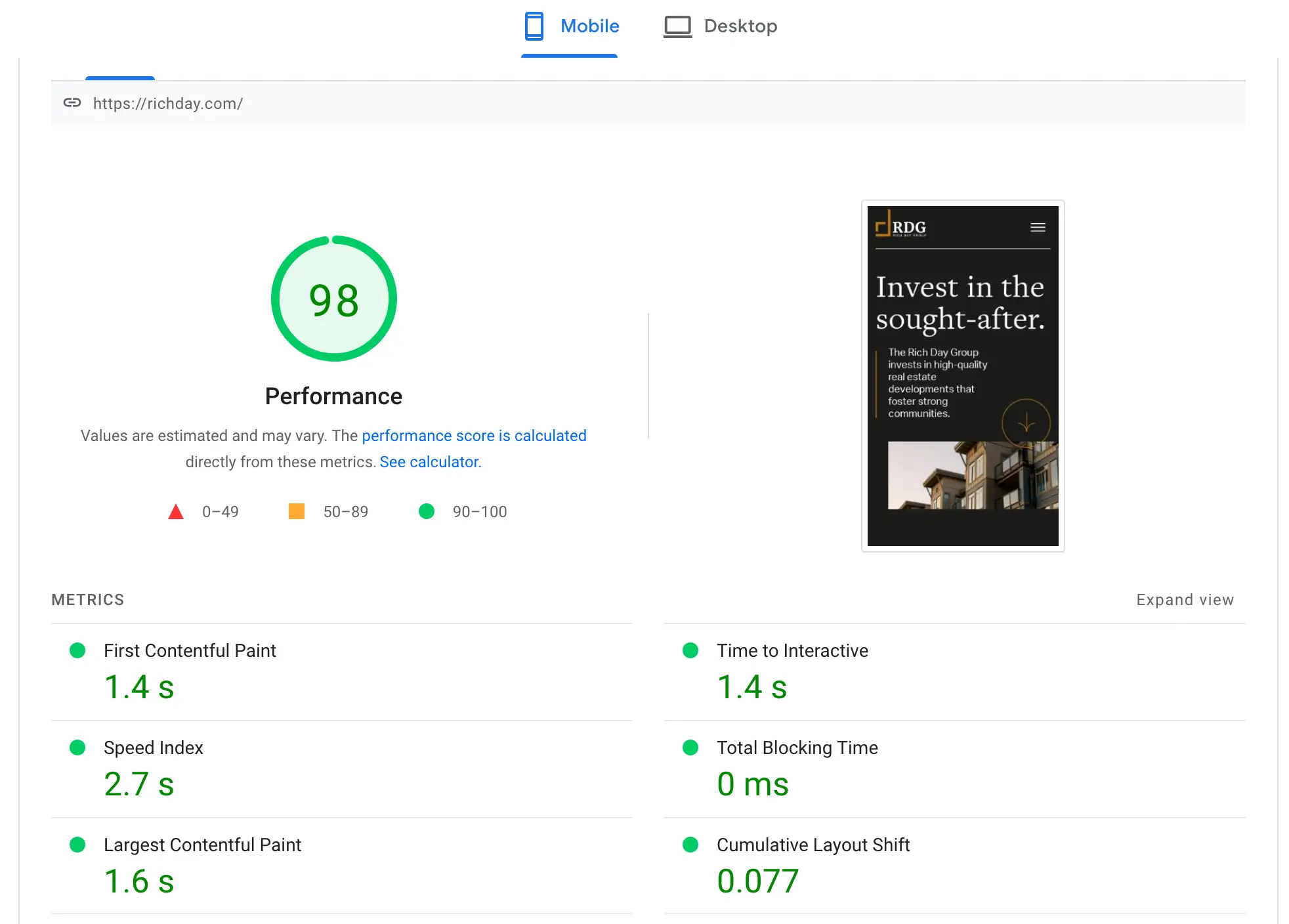Click the 0.077 Cumulative Layout Shift value

(x=758, y=881)
